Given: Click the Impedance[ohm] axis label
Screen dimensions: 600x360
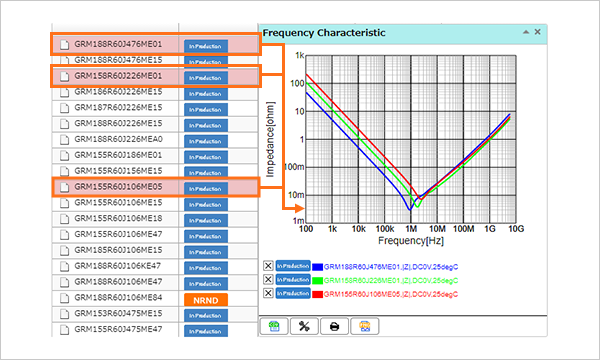Looking at the screenshot, I should point(270,140).
